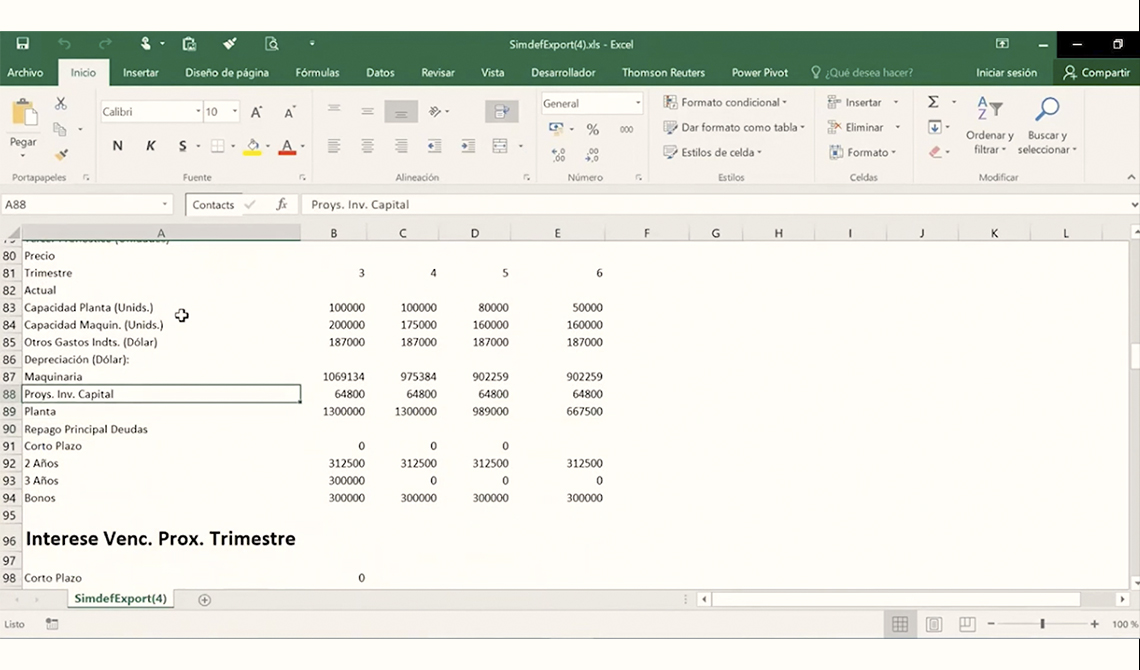
Task: Align text to middle of cell
Action: coord(367,110)
